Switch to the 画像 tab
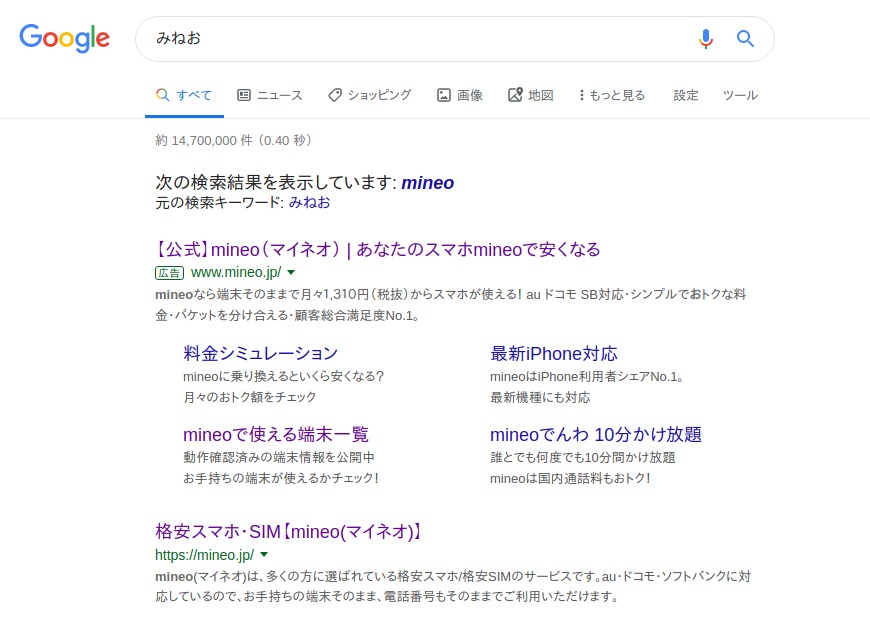Image resolution: width=870 pixels, height=624 pixels. pos(460,95)
